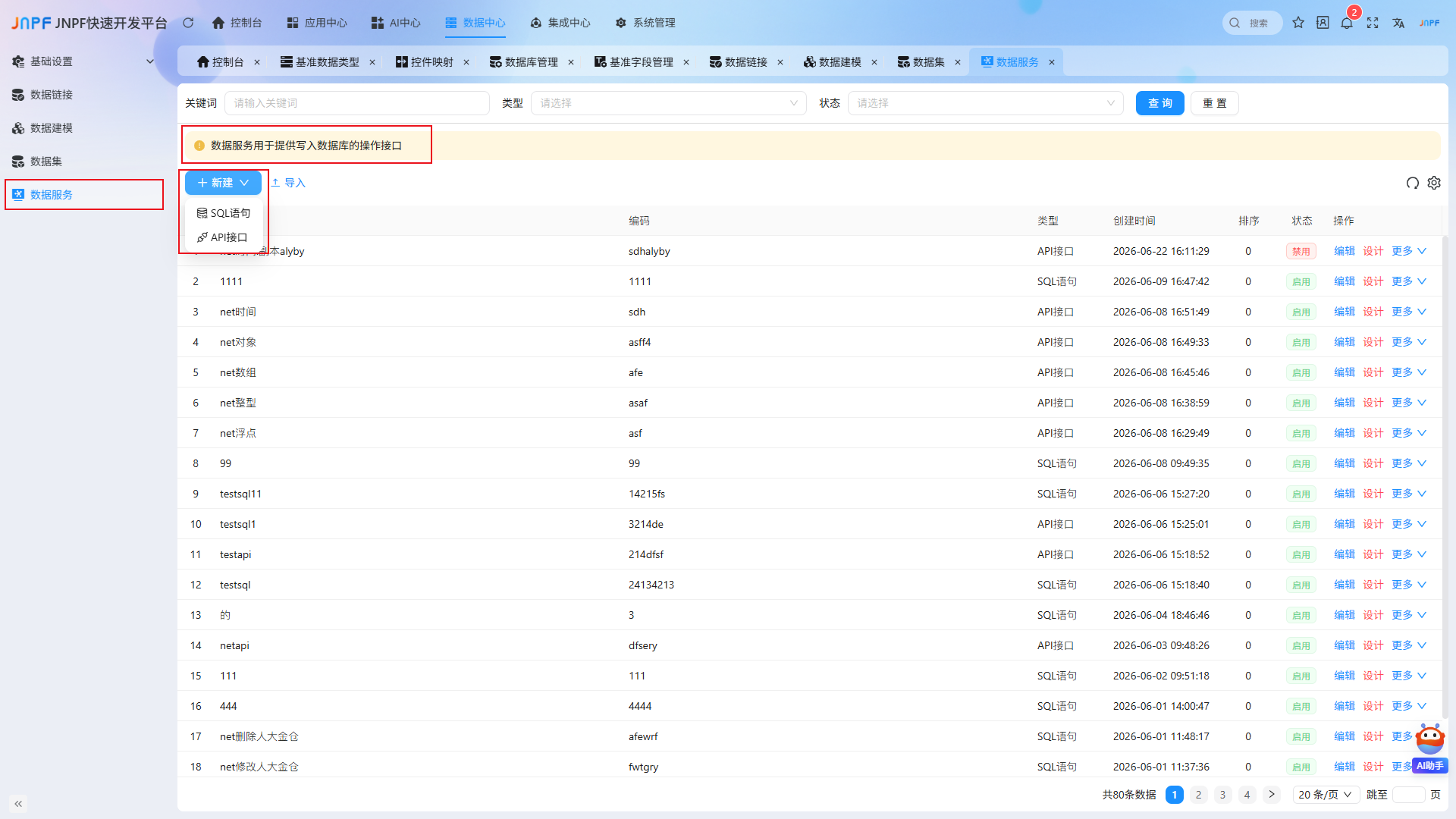Choose SQL语句 from the 新建 menu
Image resolution: width=1456 pixels, height=819 pixels.
click(224, 213)
